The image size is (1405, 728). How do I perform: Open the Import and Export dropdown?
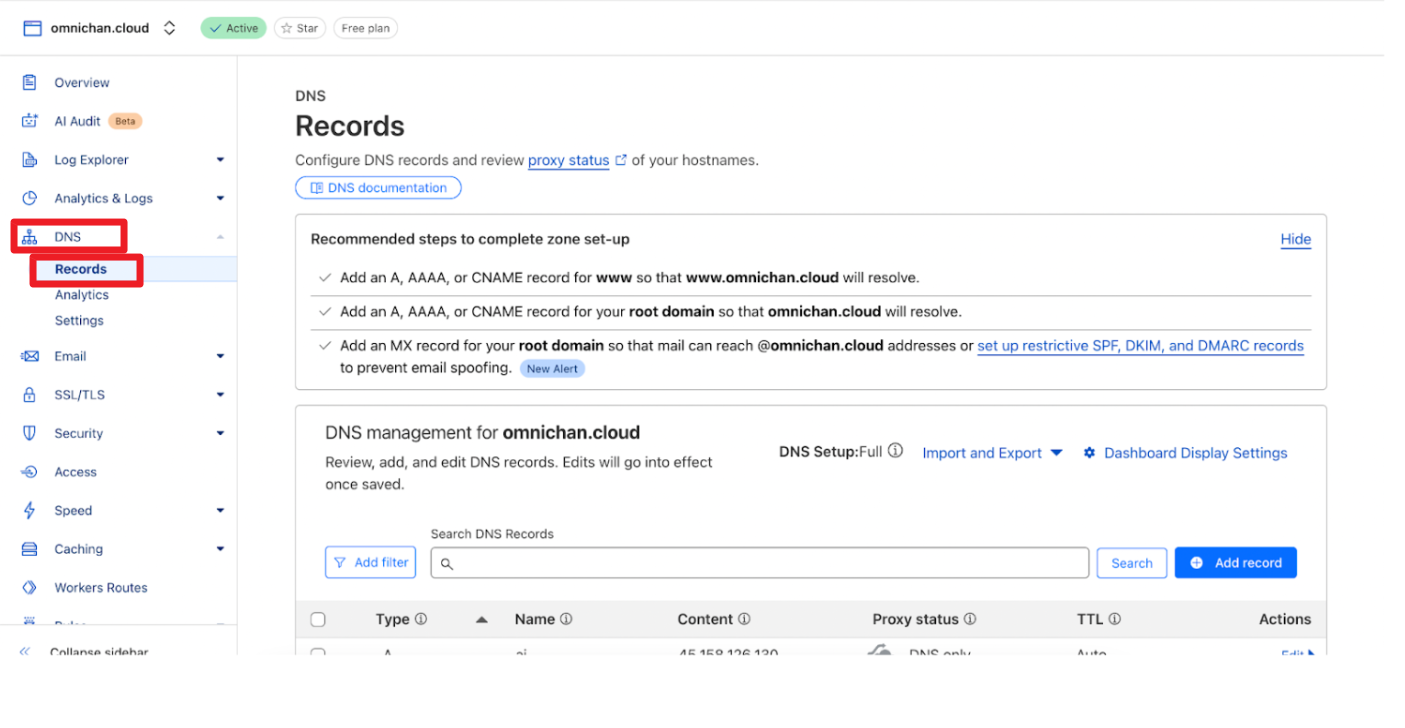(992, 453)
